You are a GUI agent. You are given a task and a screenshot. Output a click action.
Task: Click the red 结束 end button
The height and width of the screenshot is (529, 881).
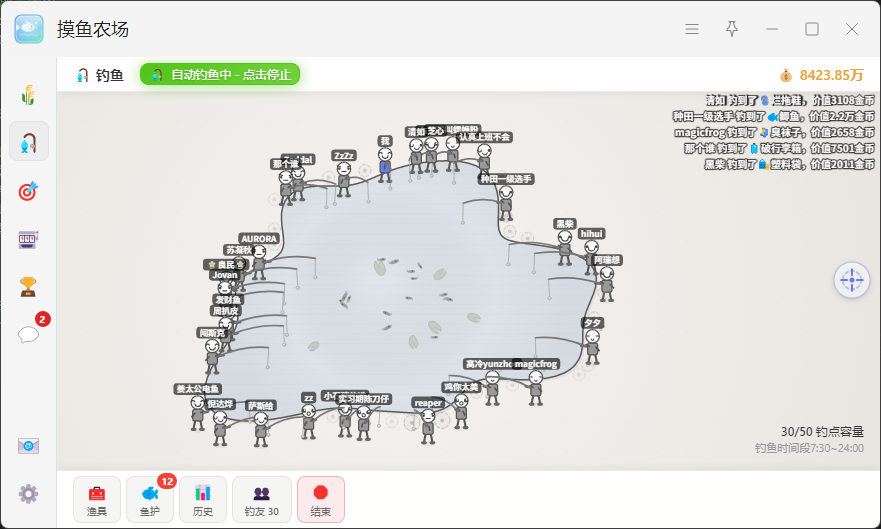(x=321, y=499)
